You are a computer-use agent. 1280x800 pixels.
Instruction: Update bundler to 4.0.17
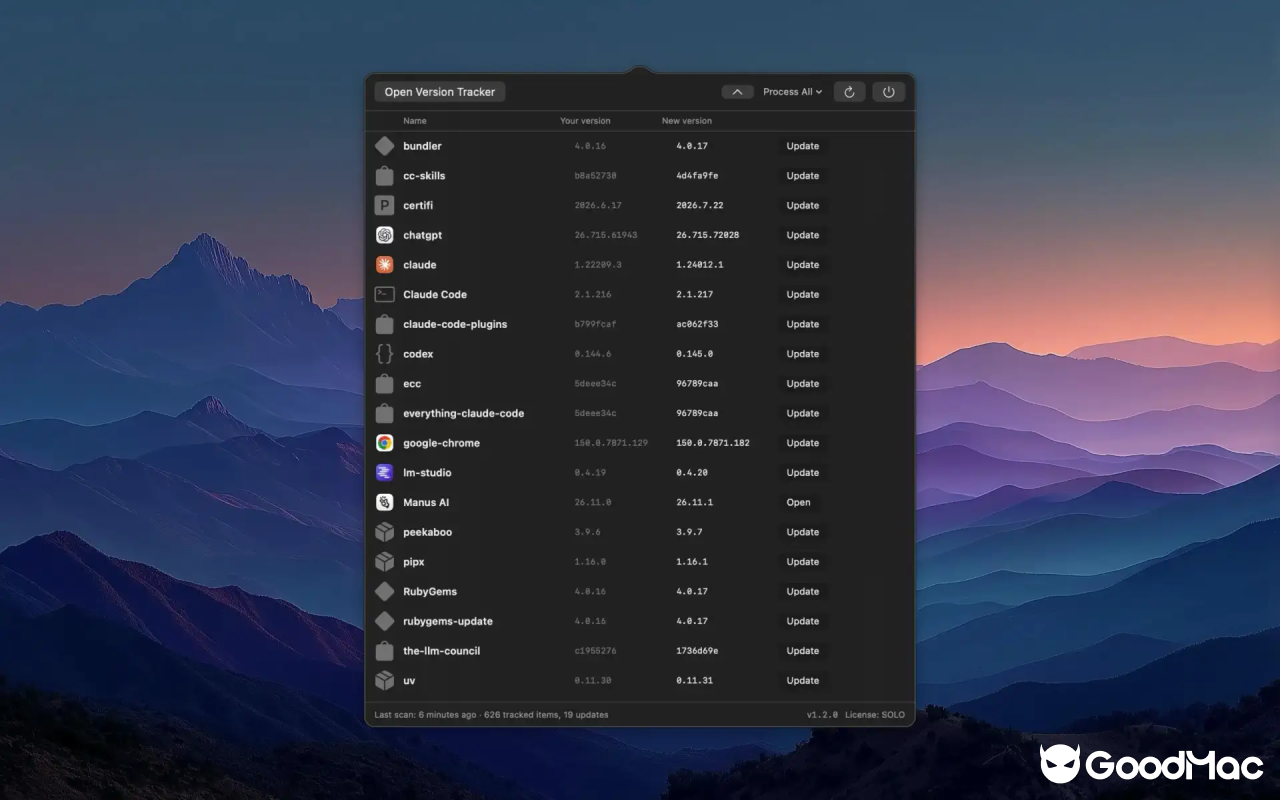click(803, 146)
